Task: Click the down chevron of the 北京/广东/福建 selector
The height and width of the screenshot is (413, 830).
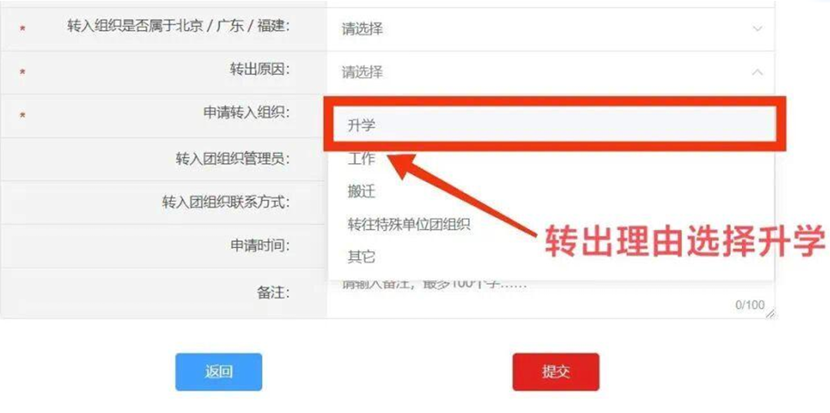Action: [x=757, y=29]
